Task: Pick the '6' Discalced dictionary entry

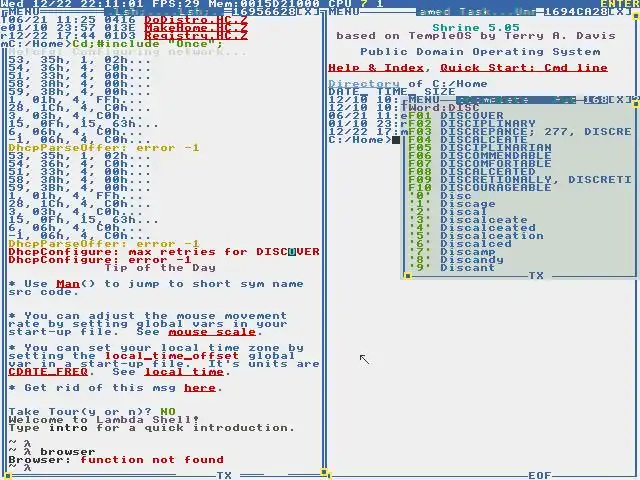Action: pyautogui.click(x=460, y=244)
